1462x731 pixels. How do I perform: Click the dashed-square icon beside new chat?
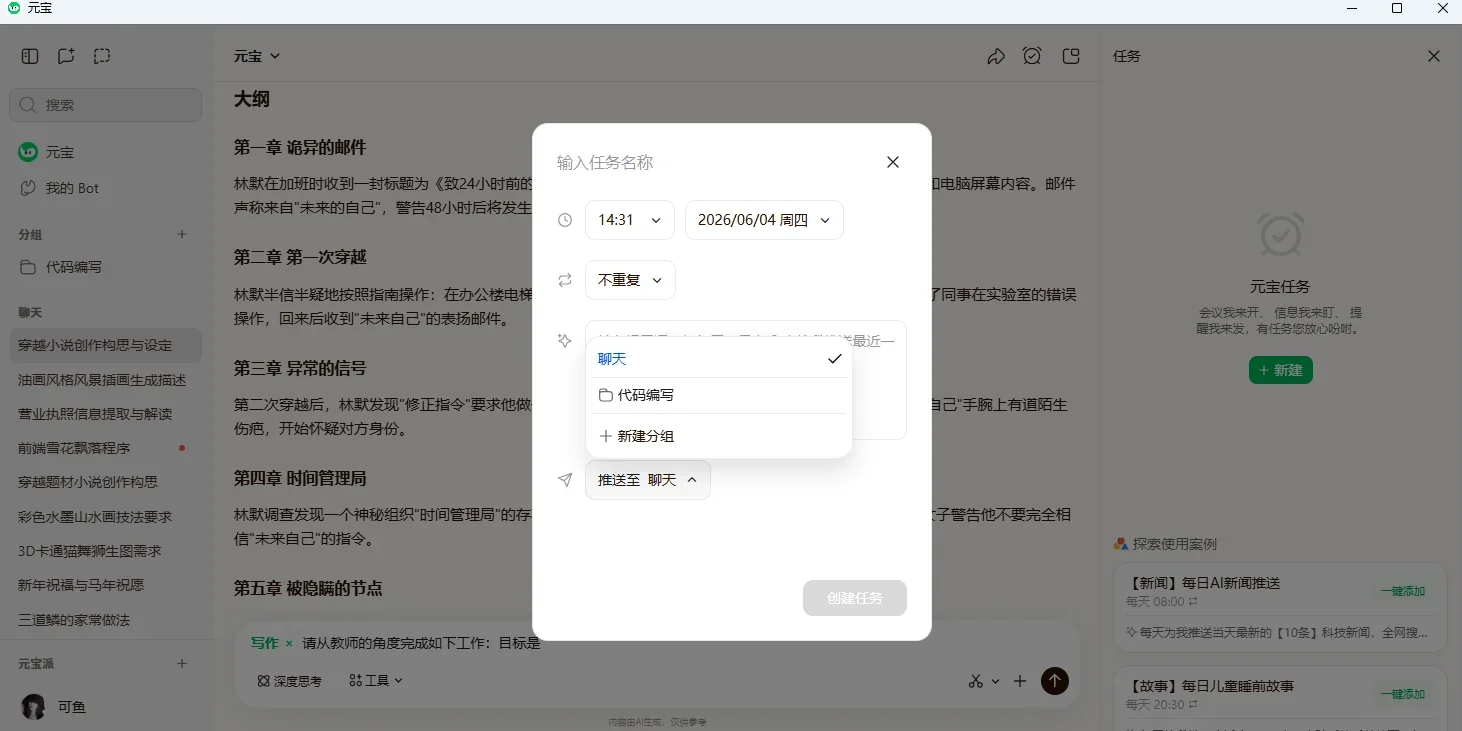[x=102, y=56]
